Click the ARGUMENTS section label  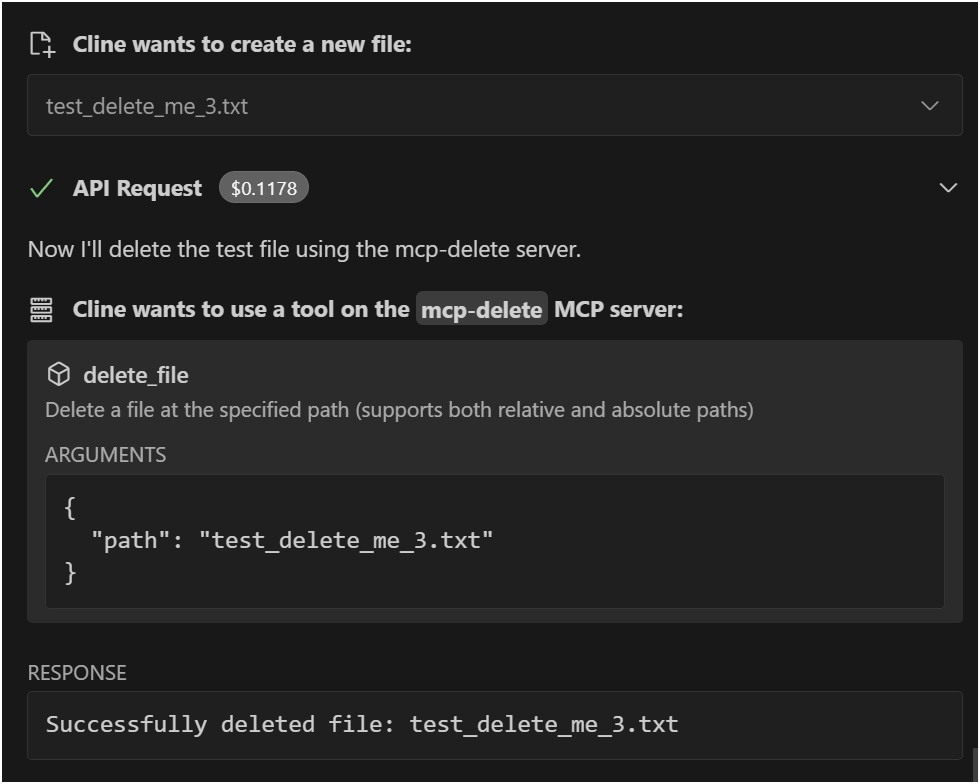(x=104, y=454)
